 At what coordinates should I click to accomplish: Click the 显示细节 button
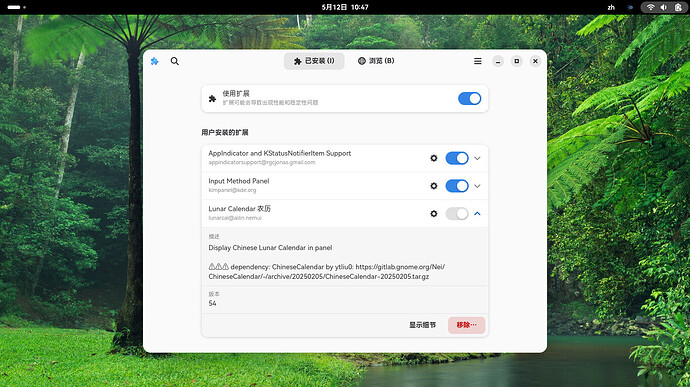[x=422, y=325]
